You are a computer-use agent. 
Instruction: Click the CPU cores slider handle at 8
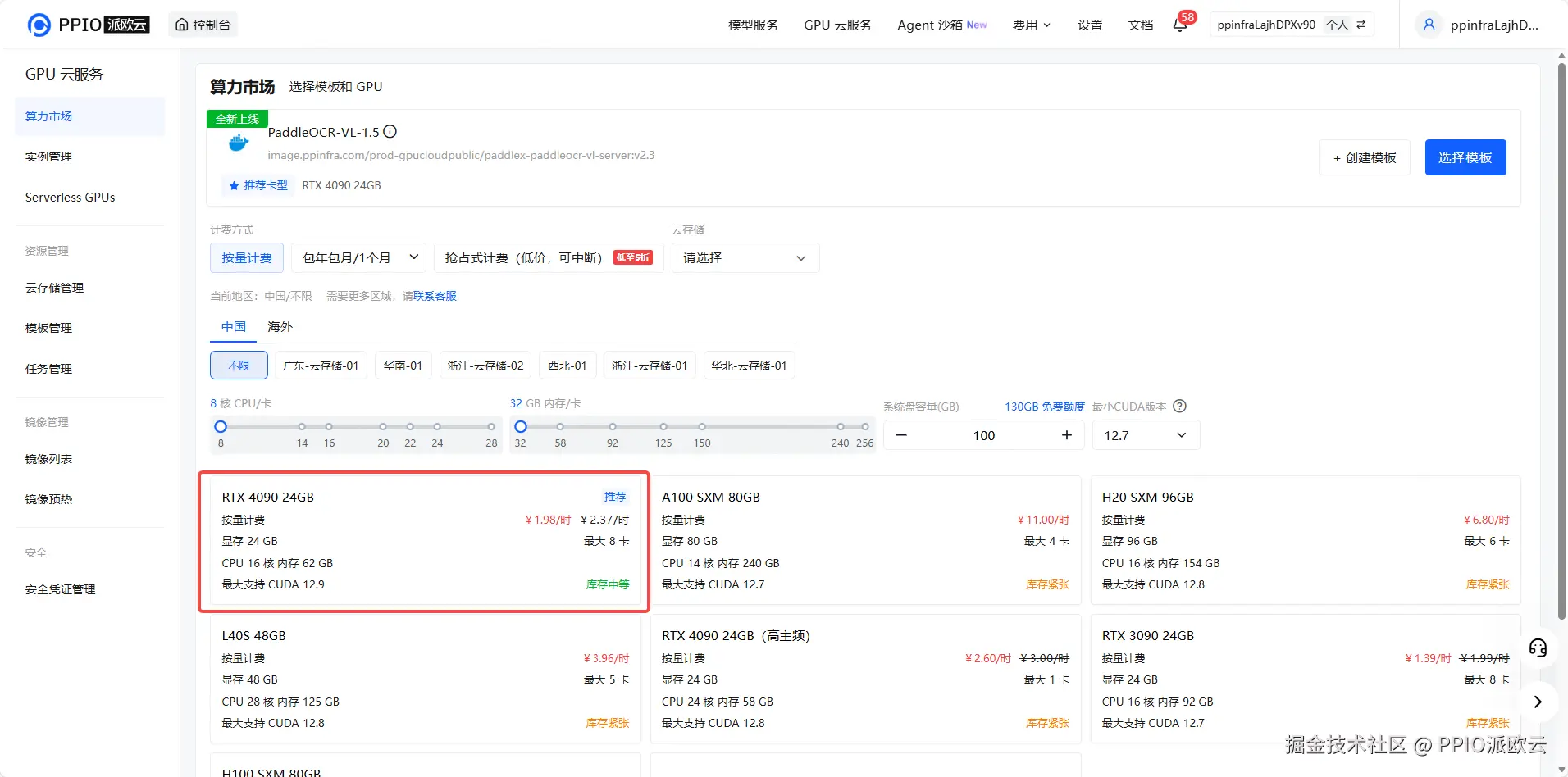[x=221, y=426]
